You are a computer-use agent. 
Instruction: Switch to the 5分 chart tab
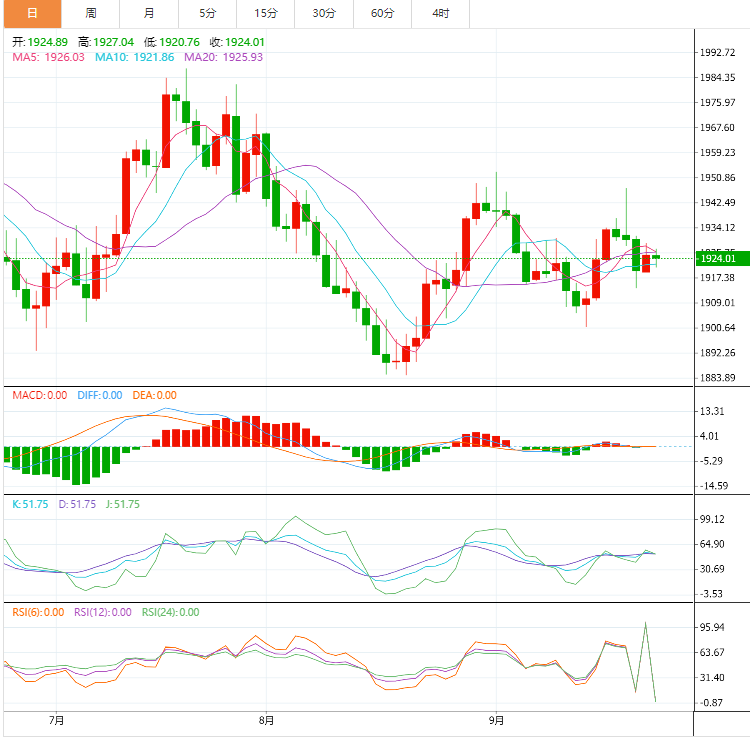tap(207, 13)
